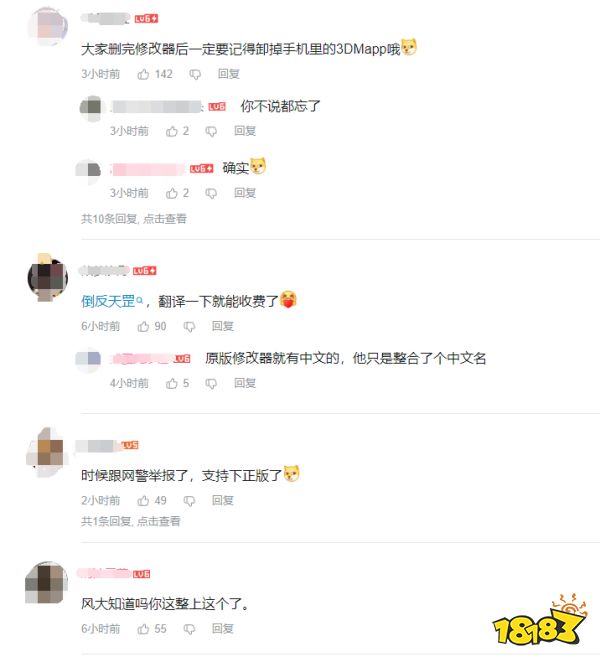This screenshot has height=662, width=600.
Task: Dislike the reply 确实
Action: coord(211,194)
